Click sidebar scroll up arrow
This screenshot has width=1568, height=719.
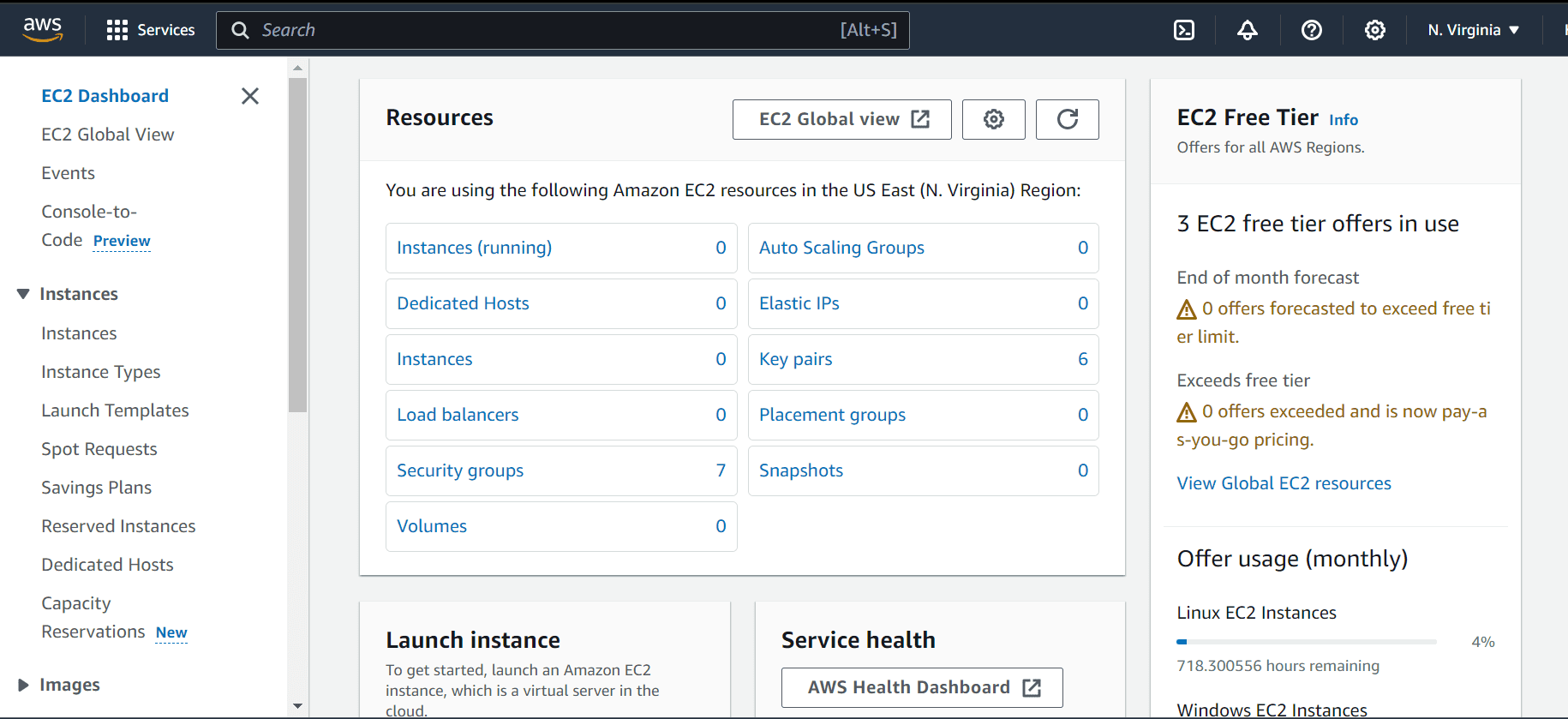coord(297,67)
